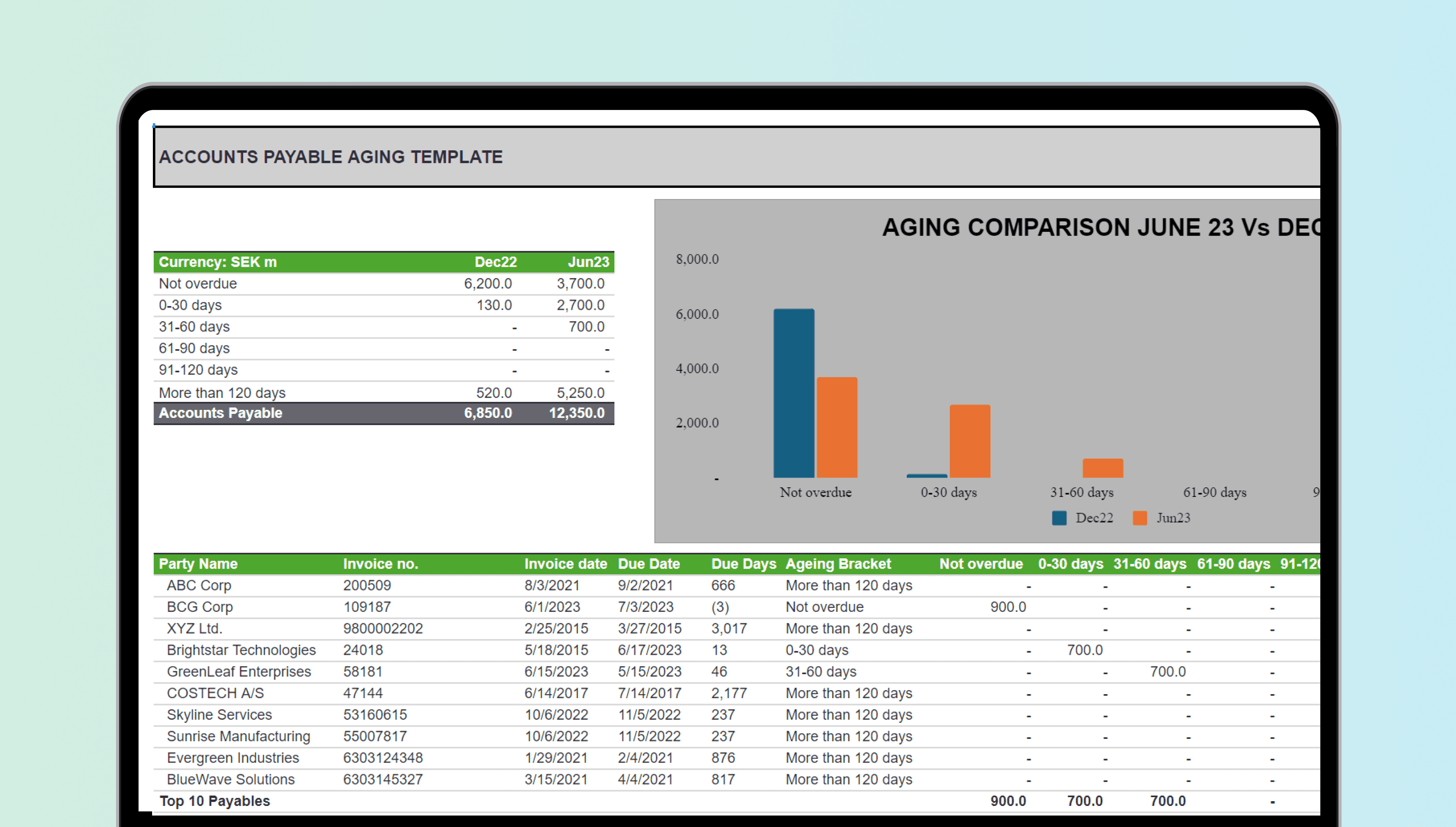Screen dimensions: 1456x827
Task: Select the Jun23 Not overdue orange bar
Action: coord(837,427)
